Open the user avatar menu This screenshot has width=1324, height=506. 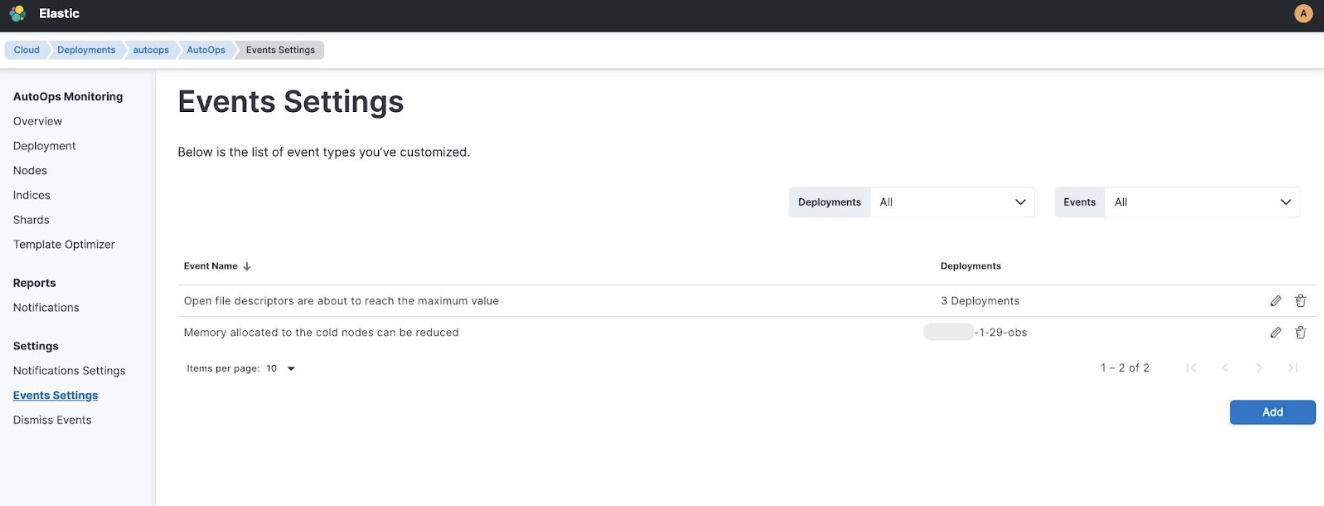click(1303, 14)
